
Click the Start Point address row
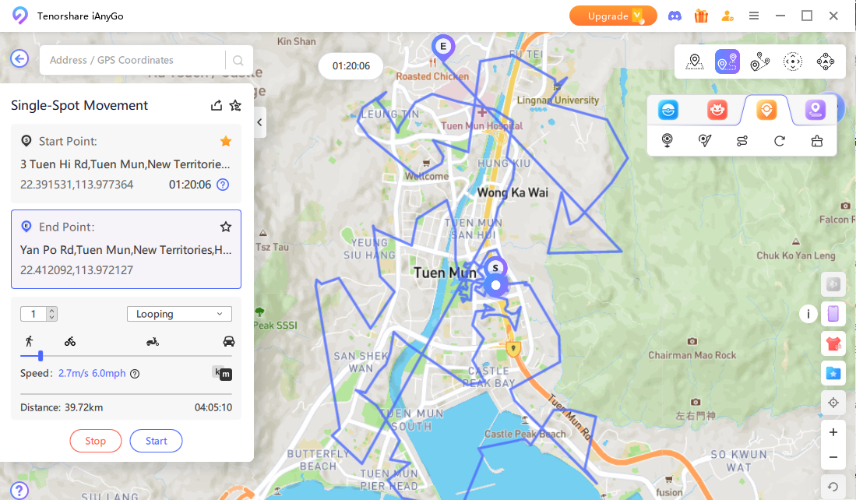(x=125, y=164)
